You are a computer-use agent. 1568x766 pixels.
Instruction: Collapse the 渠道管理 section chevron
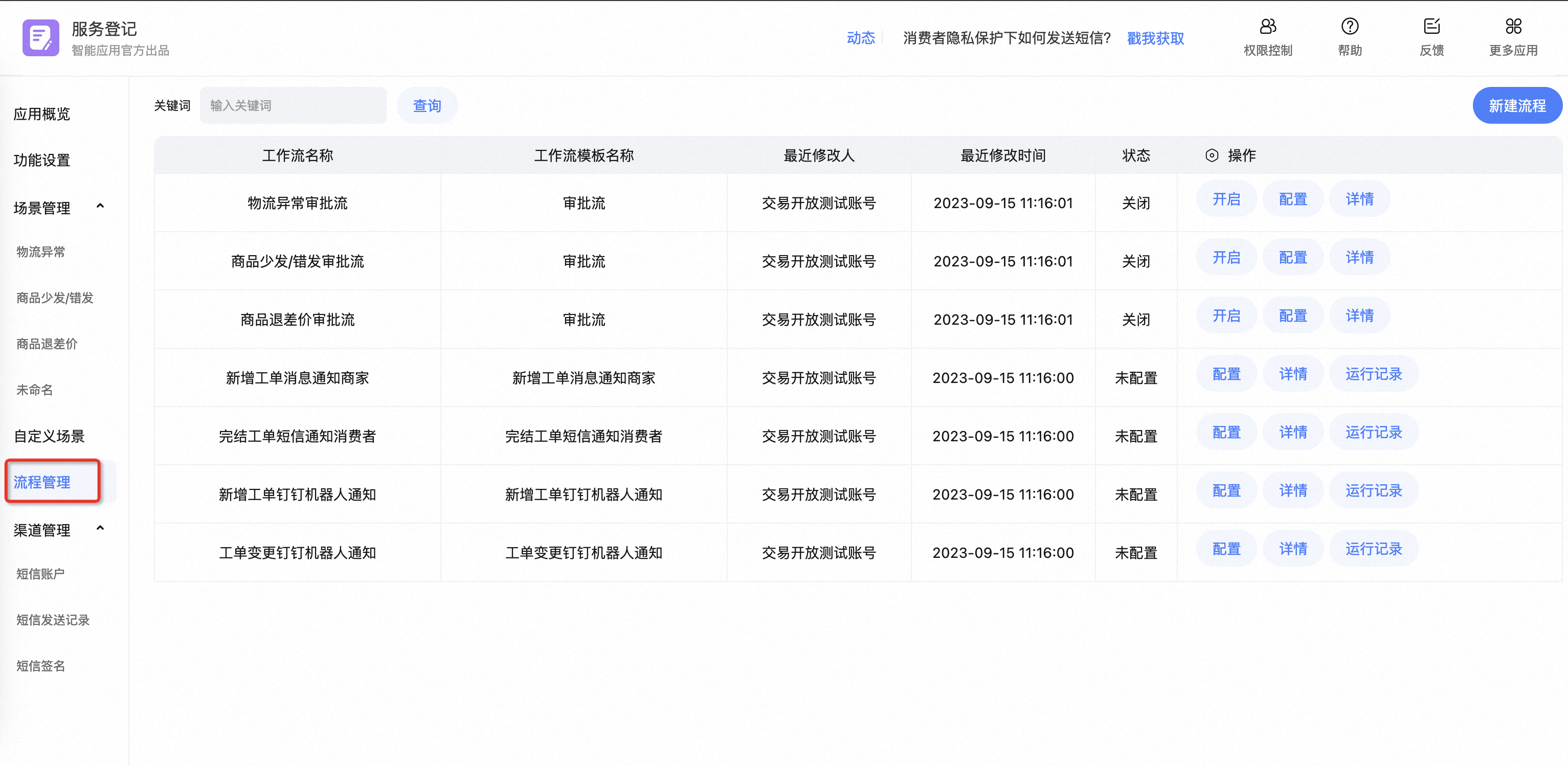click(x=100, y=528)
